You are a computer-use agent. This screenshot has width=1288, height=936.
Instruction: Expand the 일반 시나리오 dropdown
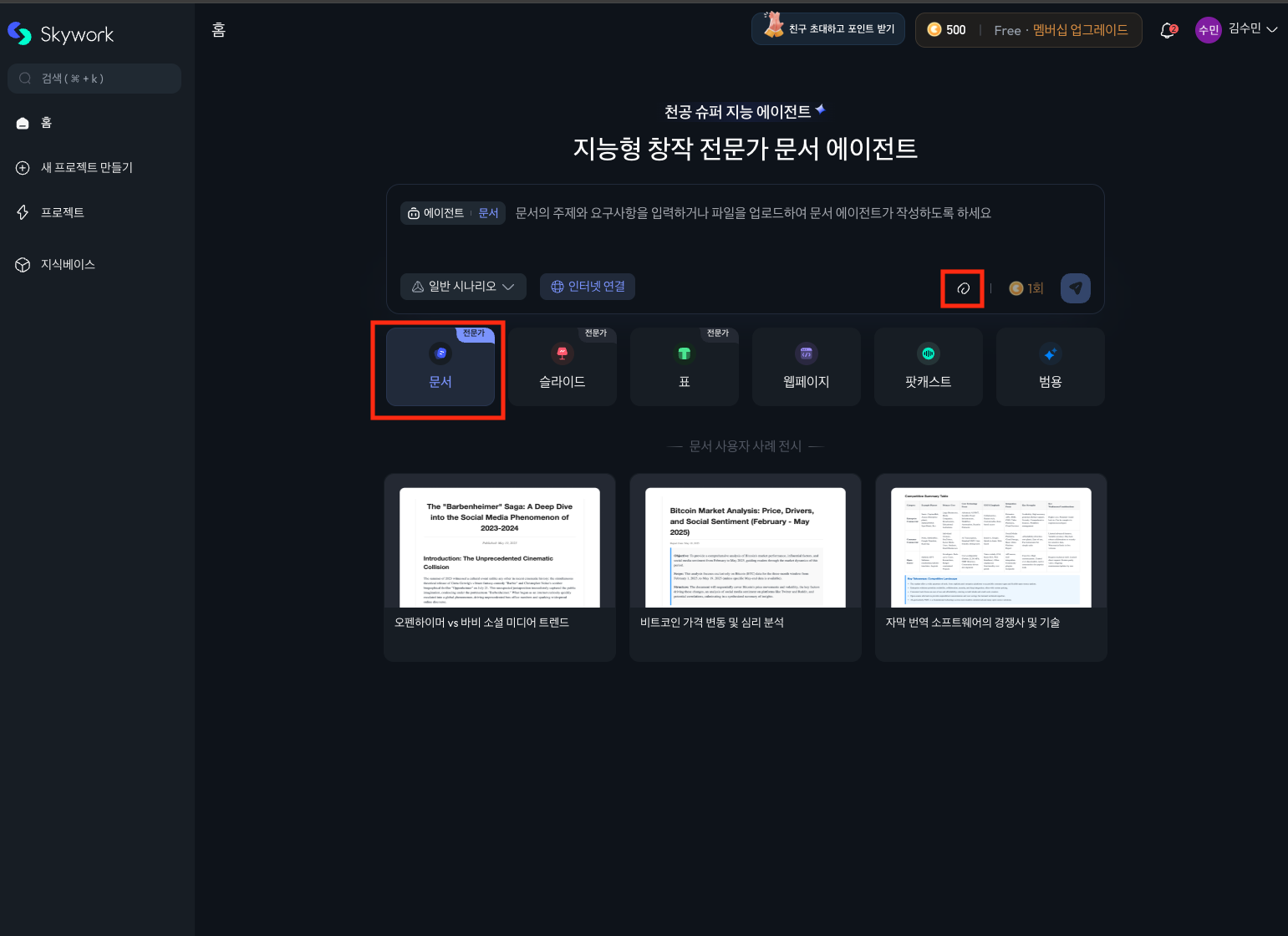463,287
